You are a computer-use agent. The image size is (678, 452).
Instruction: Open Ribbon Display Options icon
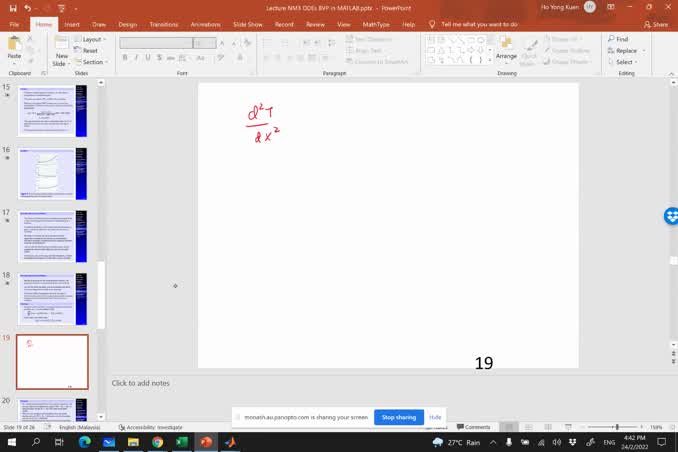point(611,7)
